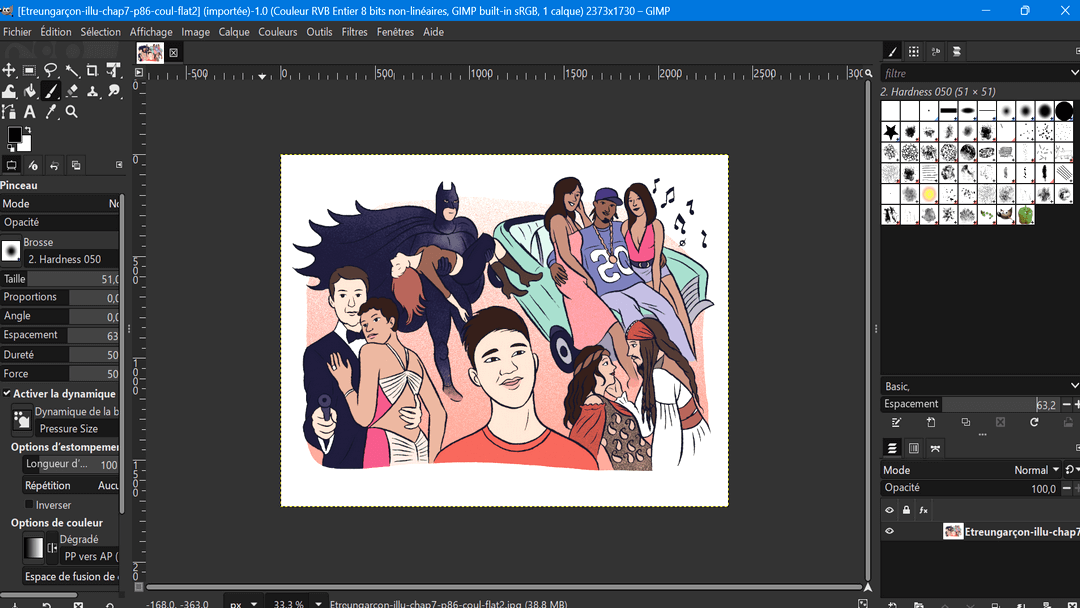Image resolution: width=1080 pixels, height=608 pixels.
Task: Select the green pepper brush
Action: pos(1026,215)
